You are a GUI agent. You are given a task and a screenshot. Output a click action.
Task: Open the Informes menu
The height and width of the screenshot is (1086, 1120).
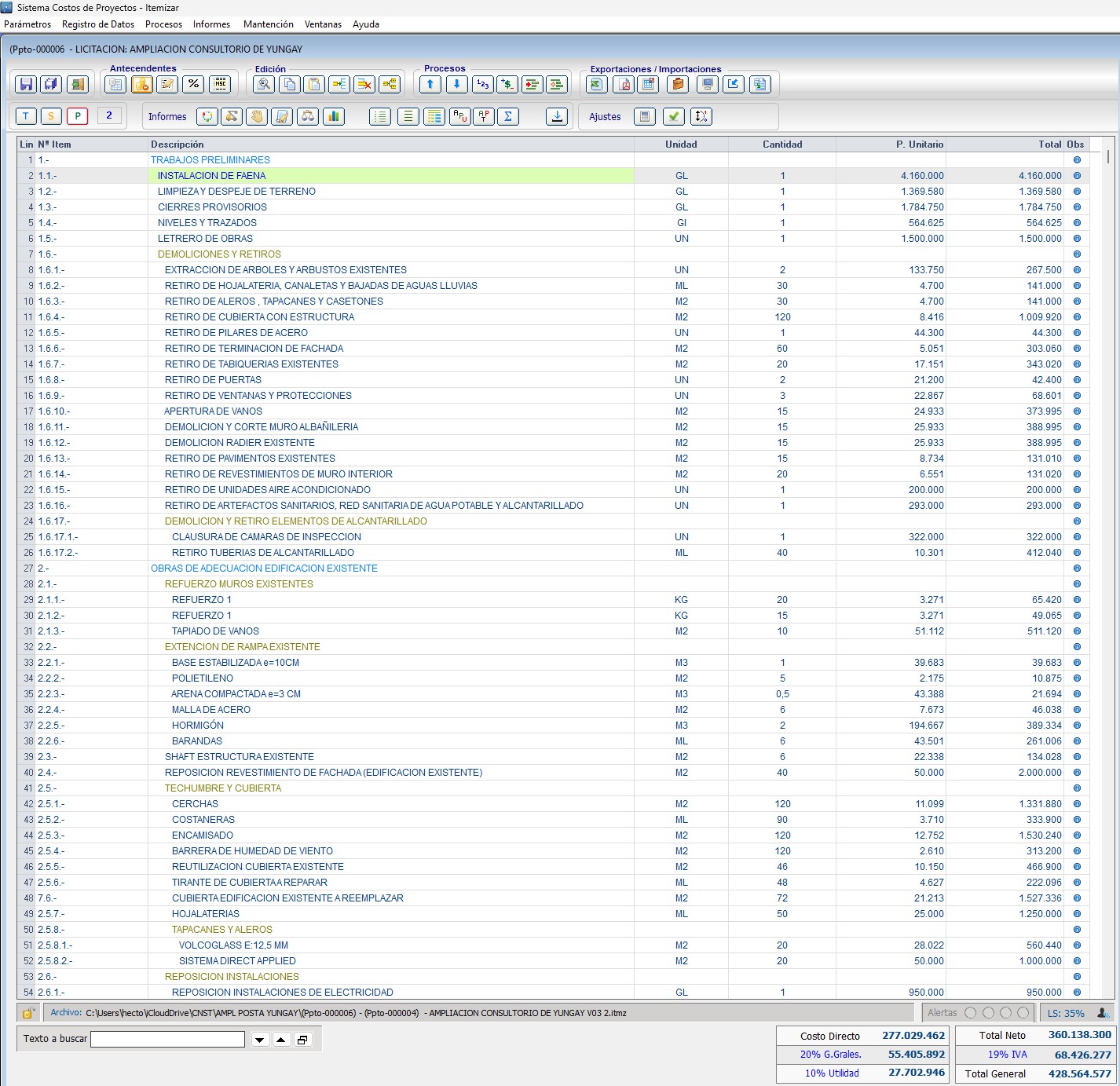211,24
